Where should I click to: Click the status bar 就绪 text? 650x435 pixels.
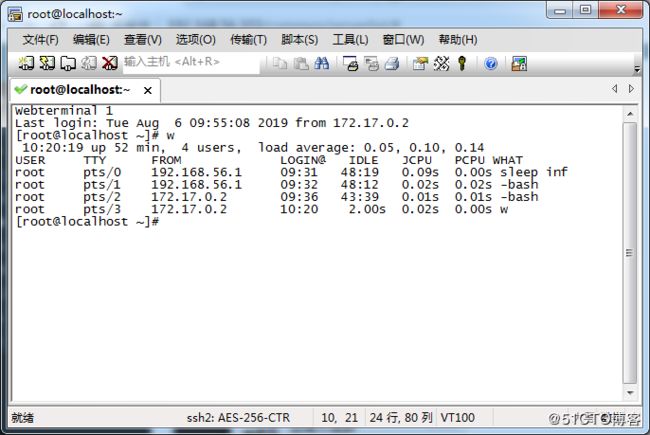click(22, 418)
